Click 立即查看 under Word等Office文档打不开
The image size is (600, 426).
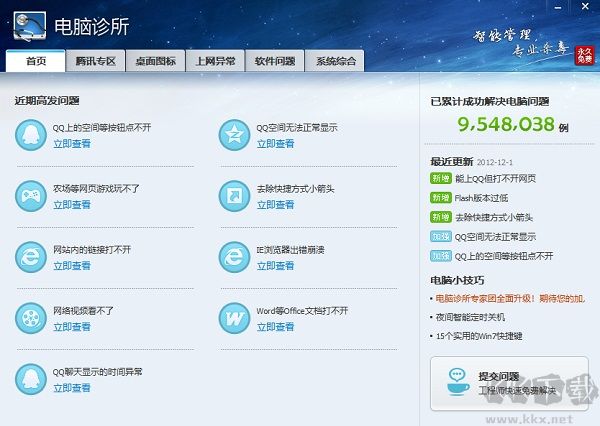click(x=276, y=327)
